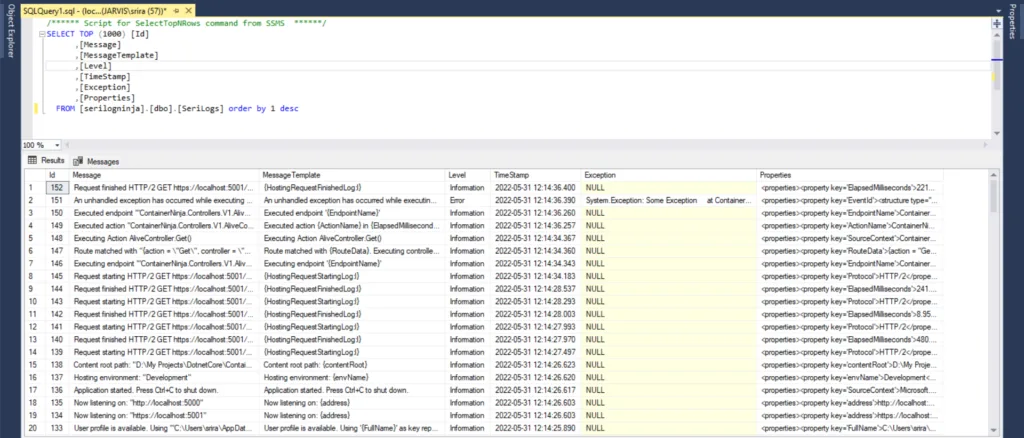Image resolution: width=1024 pixels, height=438 pixels.
Task: Click the Message column header
Action: coord(165,175)
